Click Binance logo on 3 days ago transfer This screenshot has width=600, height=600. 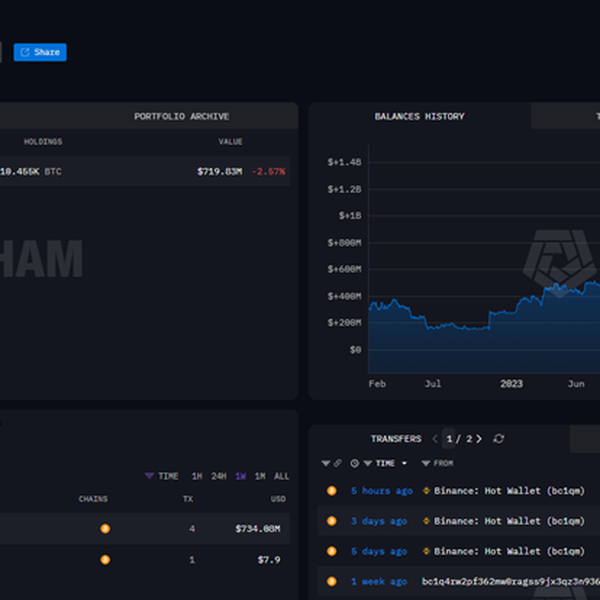tap(427, 521)
